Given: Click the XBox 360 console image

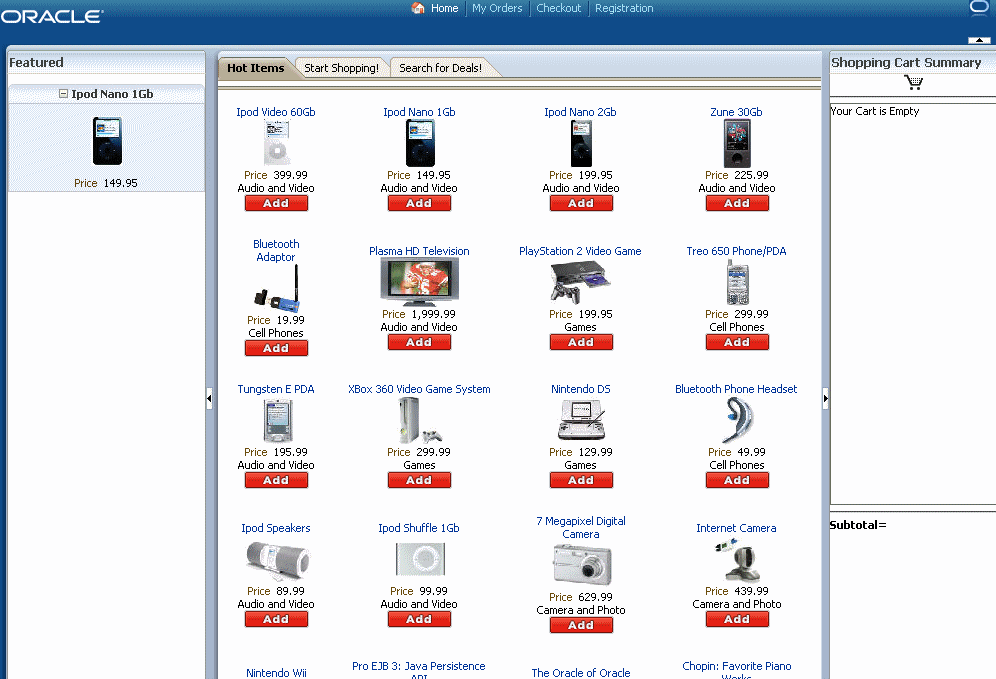Looking at the screenshot, I should [419, 420].
